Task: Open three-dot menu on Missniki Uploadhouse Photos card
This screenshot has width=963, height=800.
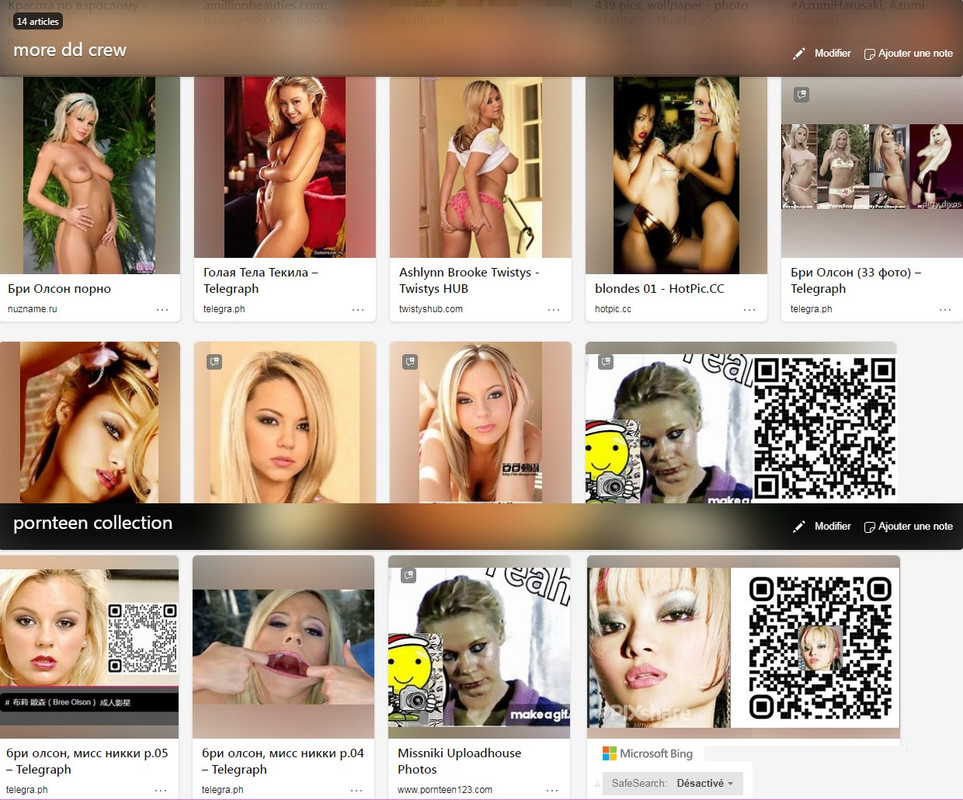Action: pos(552,790)
